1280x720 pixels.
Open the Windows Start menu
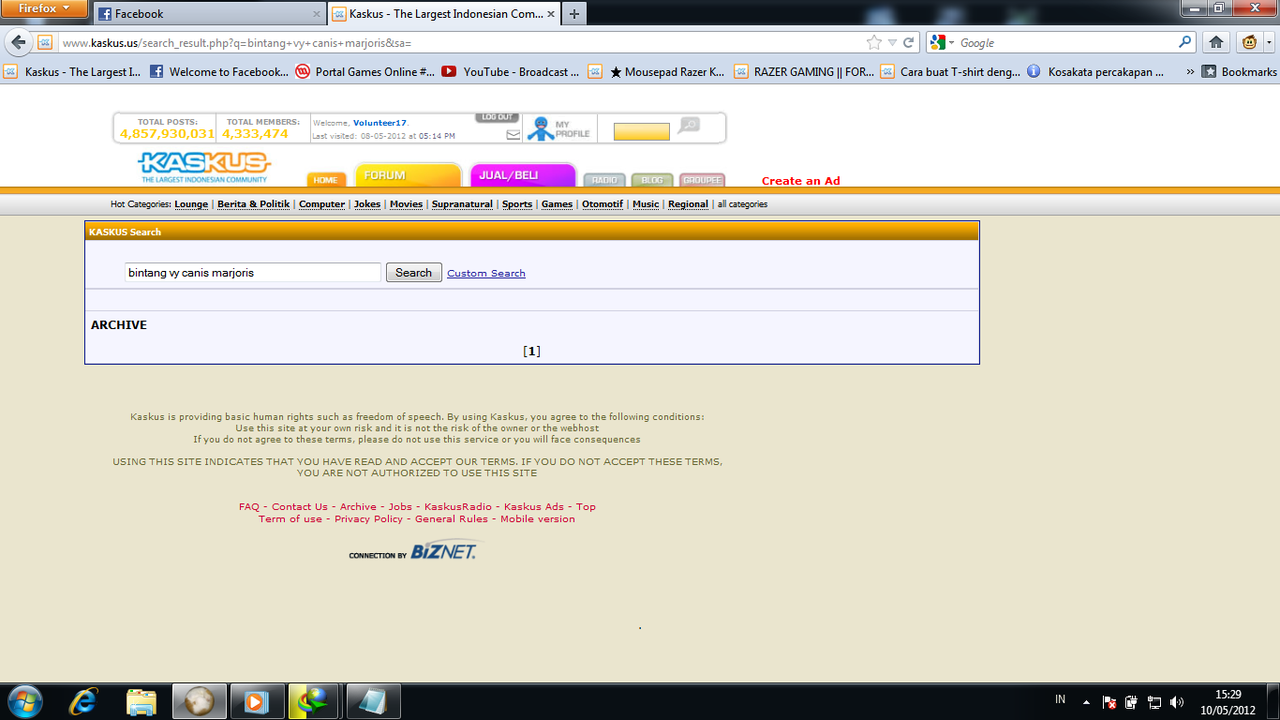coord(24,701)
